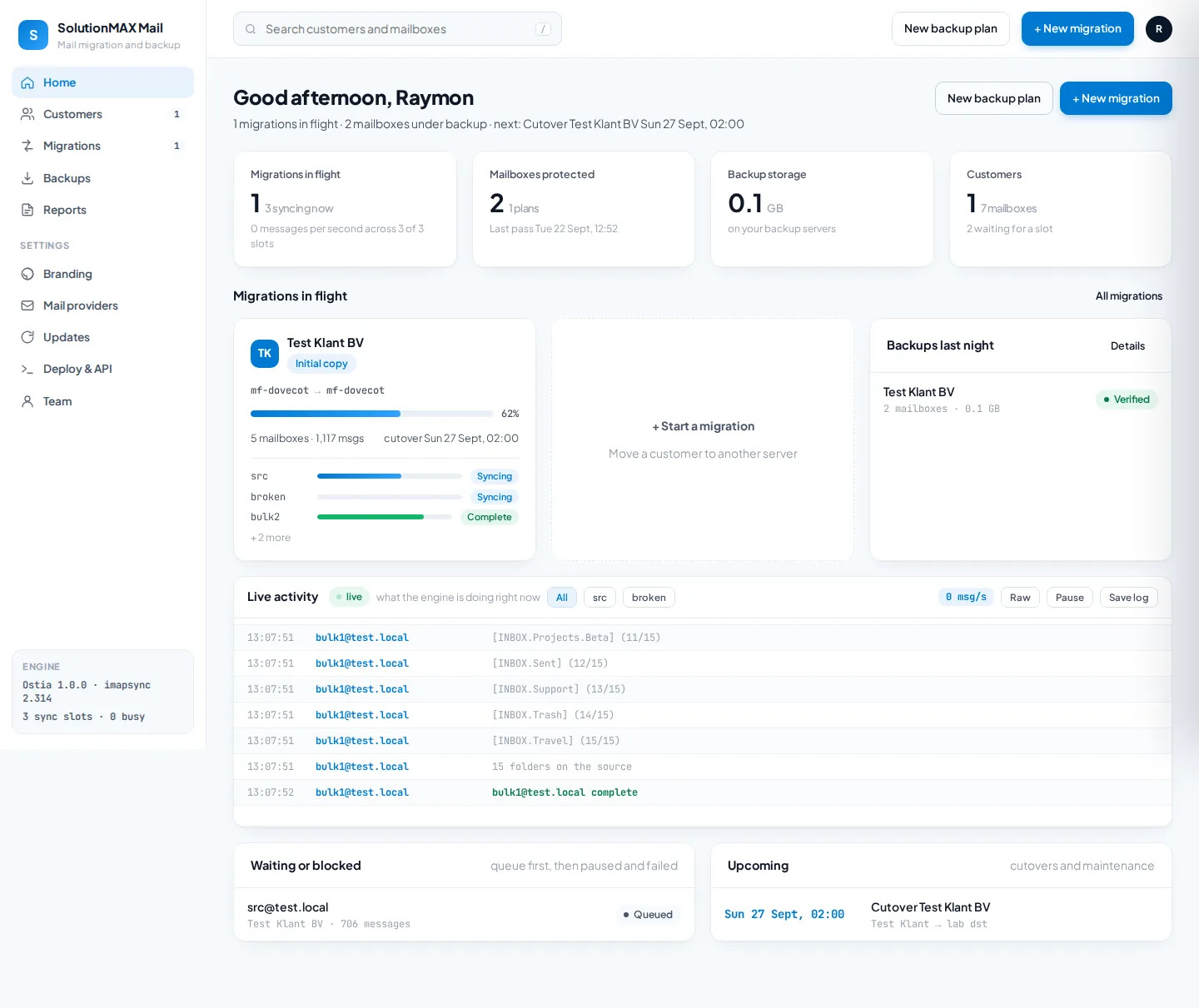Open the Customers stat card
The image size is (1199, 1008).
pyautogui.click(x=1061, y=209)
